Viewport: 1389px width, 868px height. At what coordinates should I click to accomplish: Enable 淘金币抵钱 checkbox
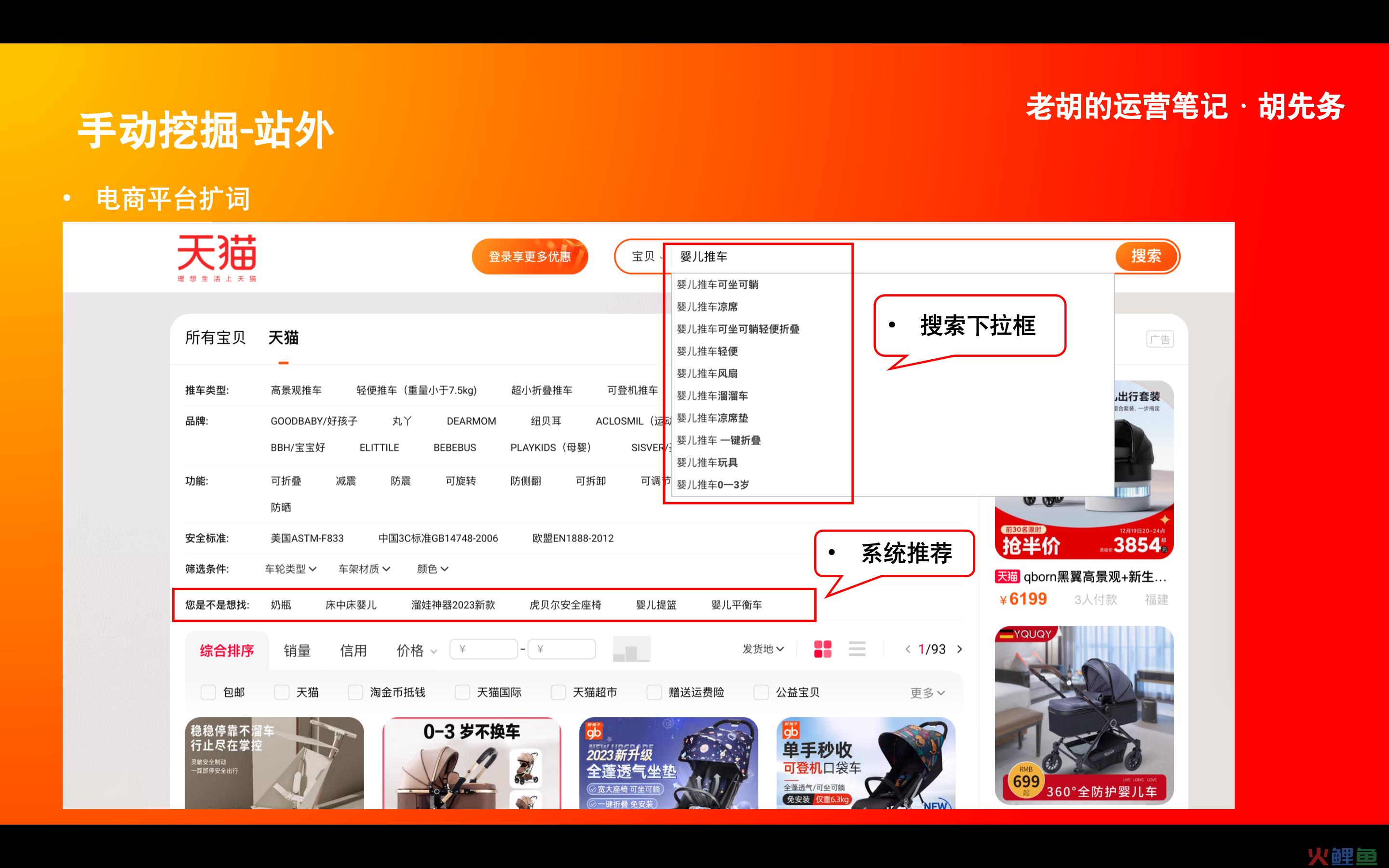point(355,692)
